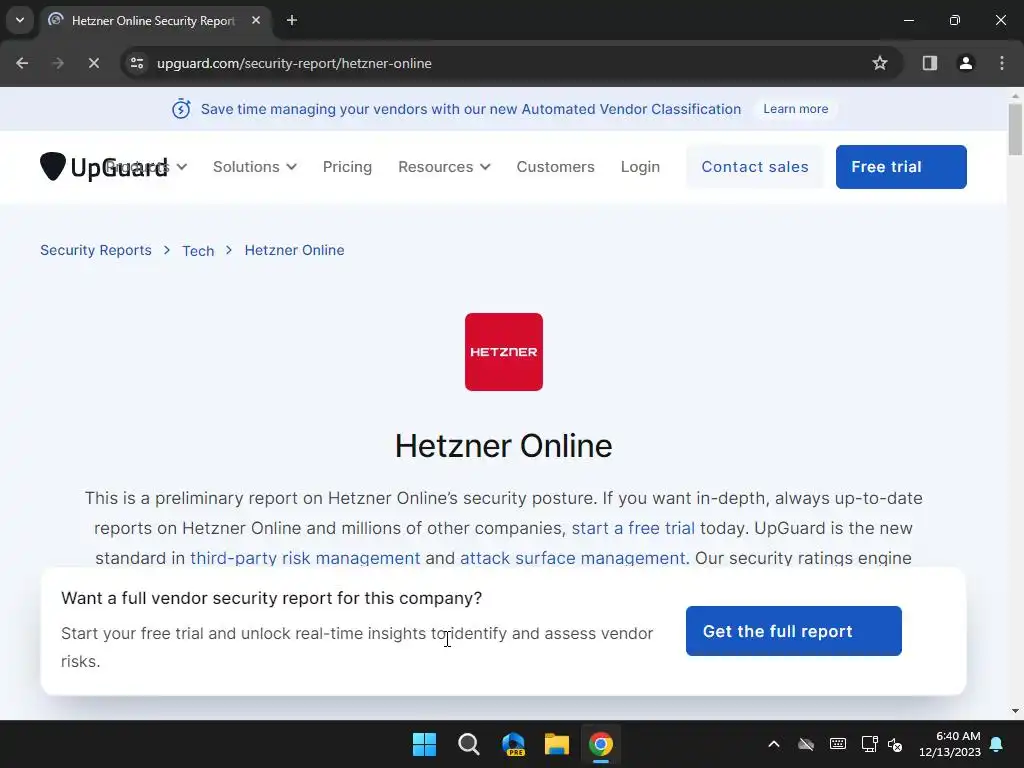The image size is (1024, 768).
Task: Bookmark this page with star icon
Action: coord(880,63)
